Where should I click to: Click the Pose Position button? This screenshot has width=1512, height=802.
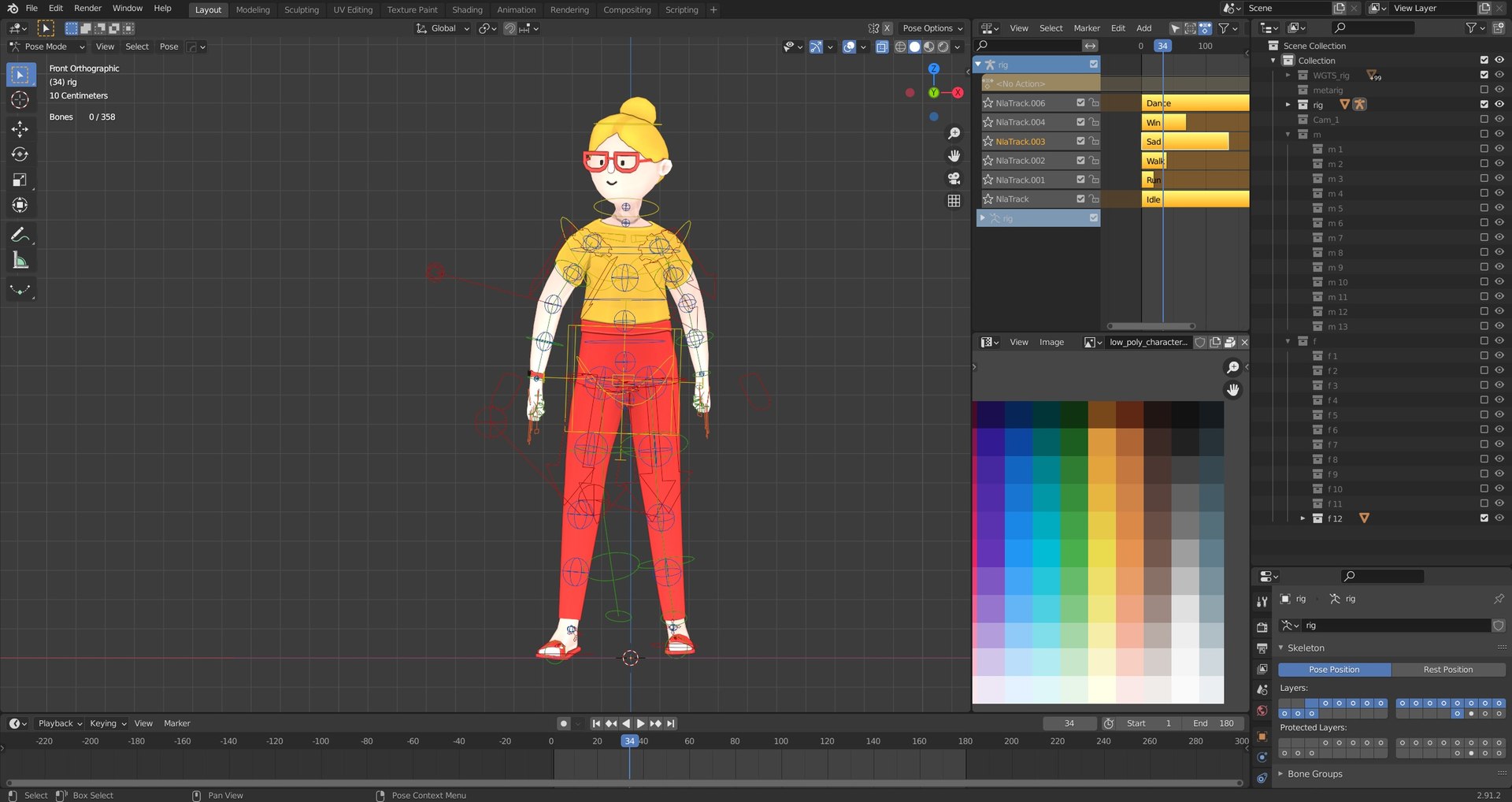pyautogui.click(x=1334, y=670)
